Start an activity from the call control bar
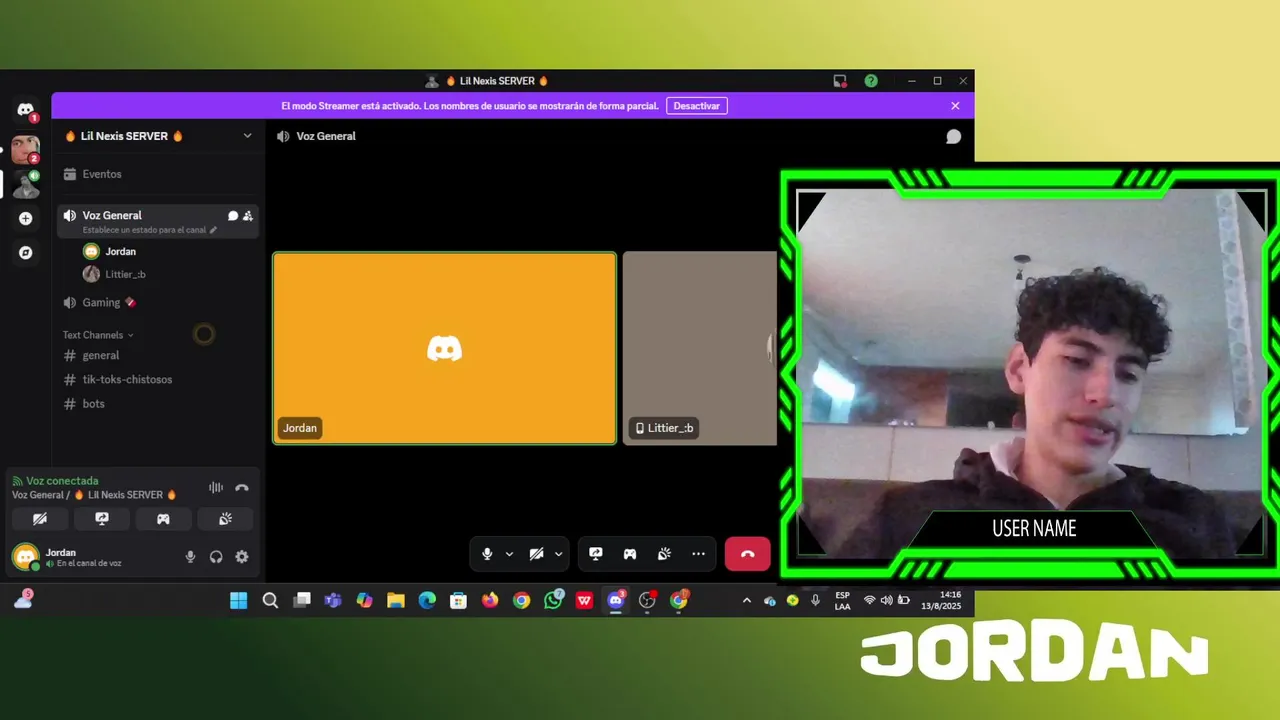This screenshot has height=720, width=1280. 630,554
